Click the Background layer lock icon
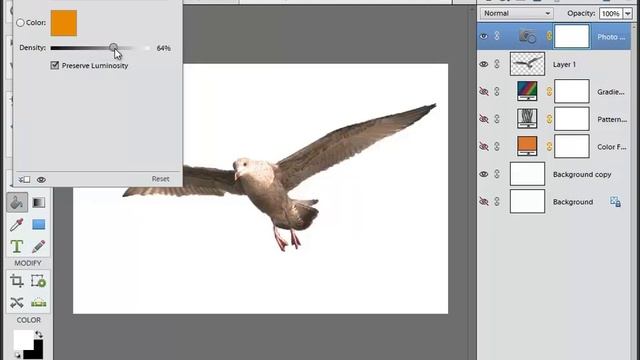Screen dimensions: 640x360 pos(615,202)
